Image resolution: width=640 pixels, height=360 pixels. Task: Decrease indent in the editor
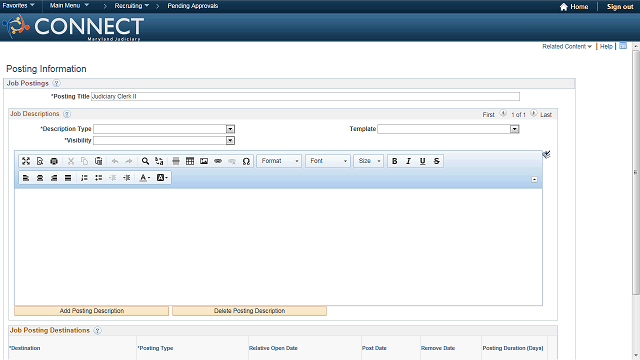pyautogui.click(x=113, y=178)
